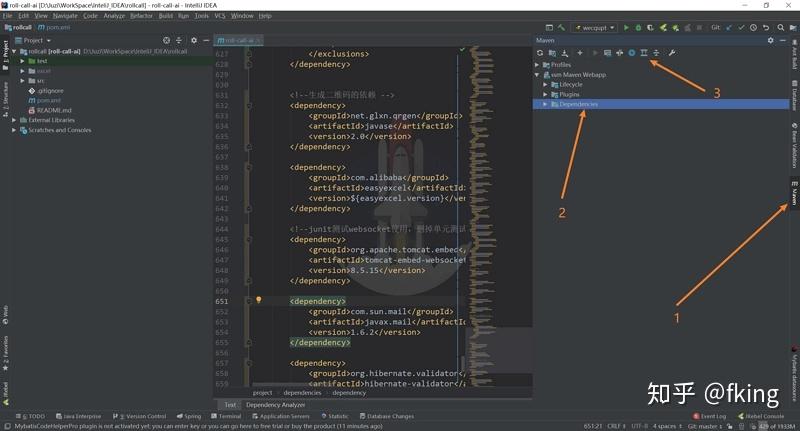Viewport: 800px width, 431px height.
Task: Open Search Everywhere magnifier icon
Action: point(781,28)
